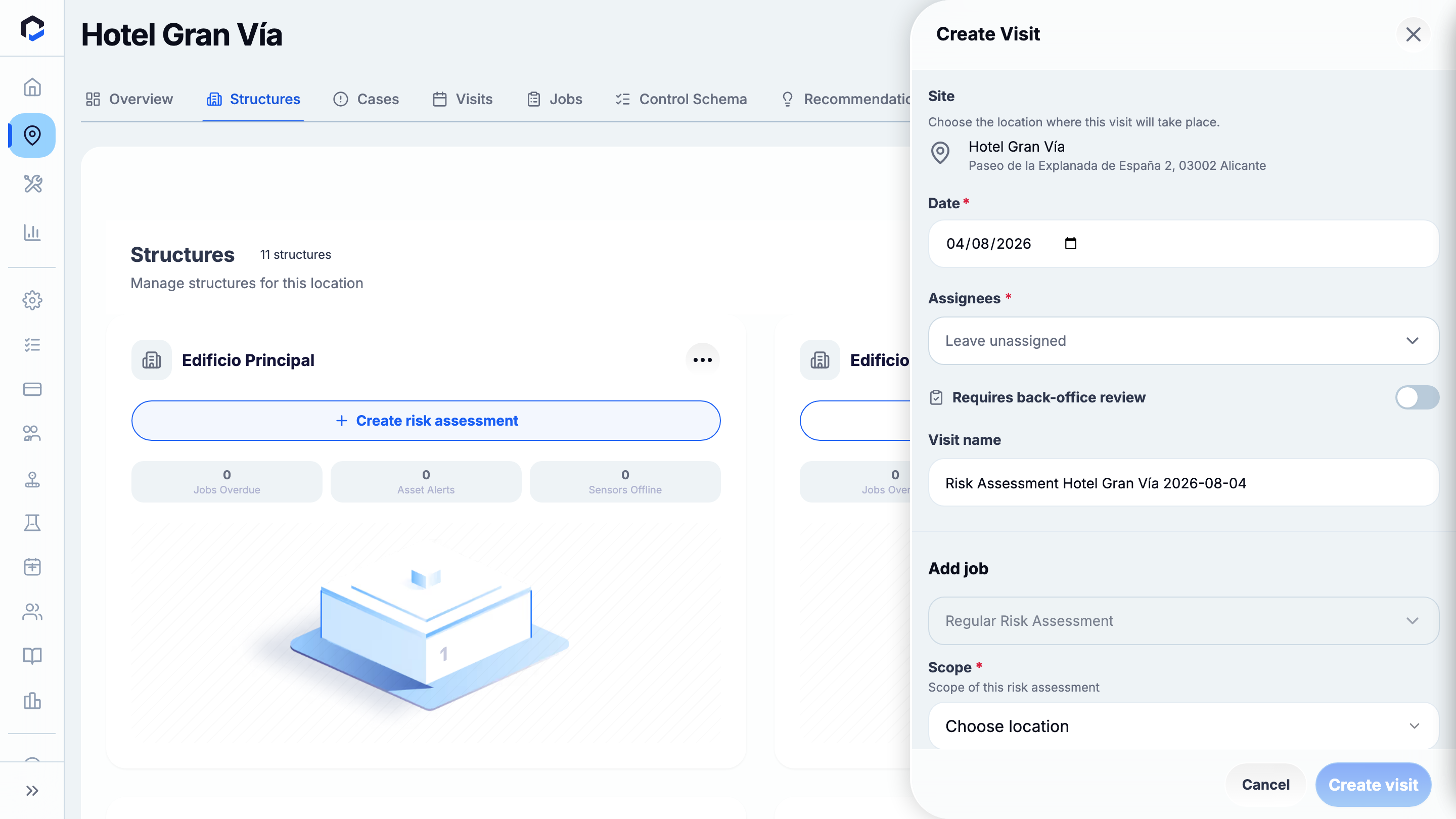1456x819 pixels.
Task: Open the calendar-plus sidebar icon
Action: 32,567
